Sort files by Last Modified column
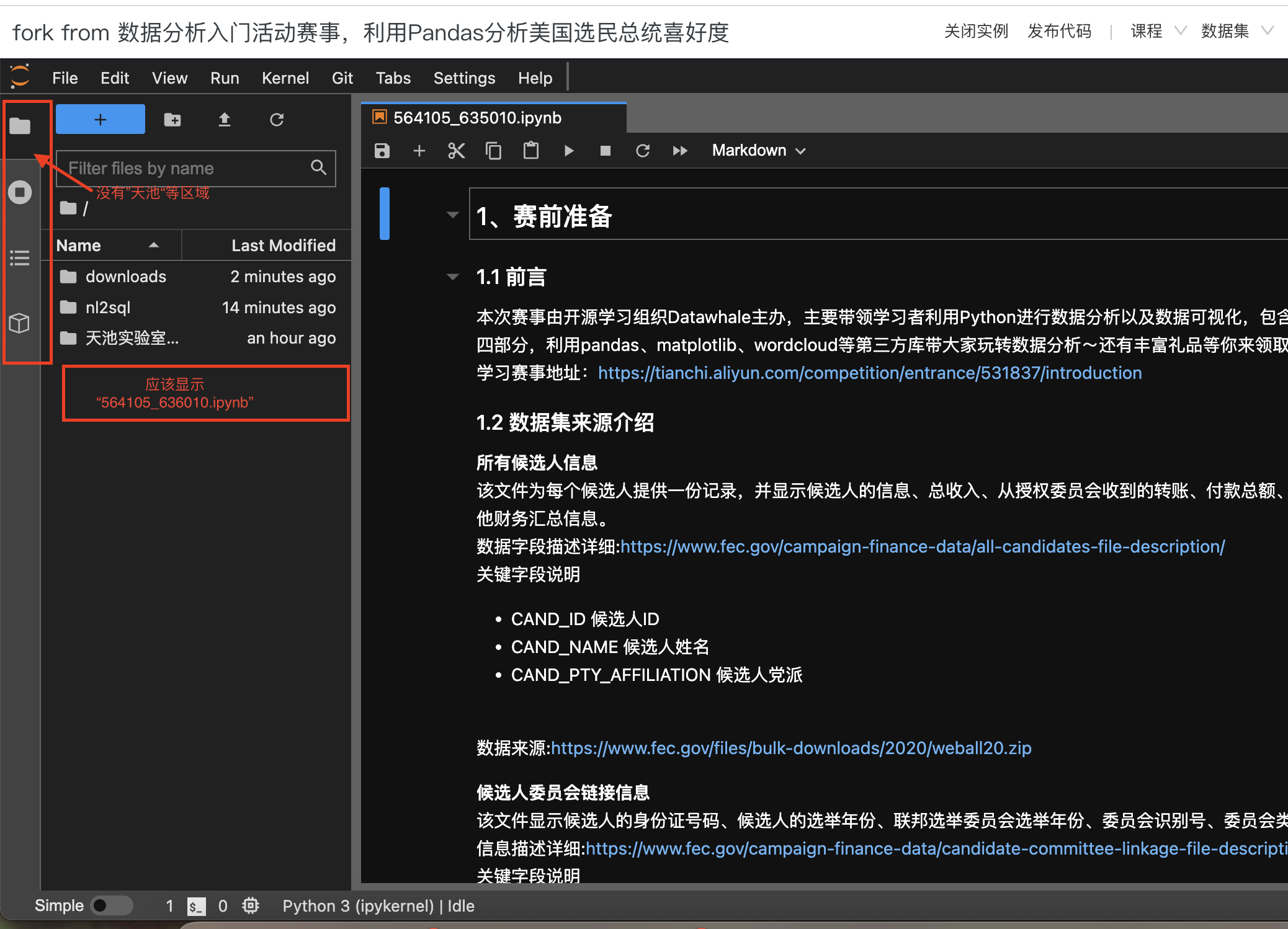This screenshot has height=929, width=1288. click(268, 246)
